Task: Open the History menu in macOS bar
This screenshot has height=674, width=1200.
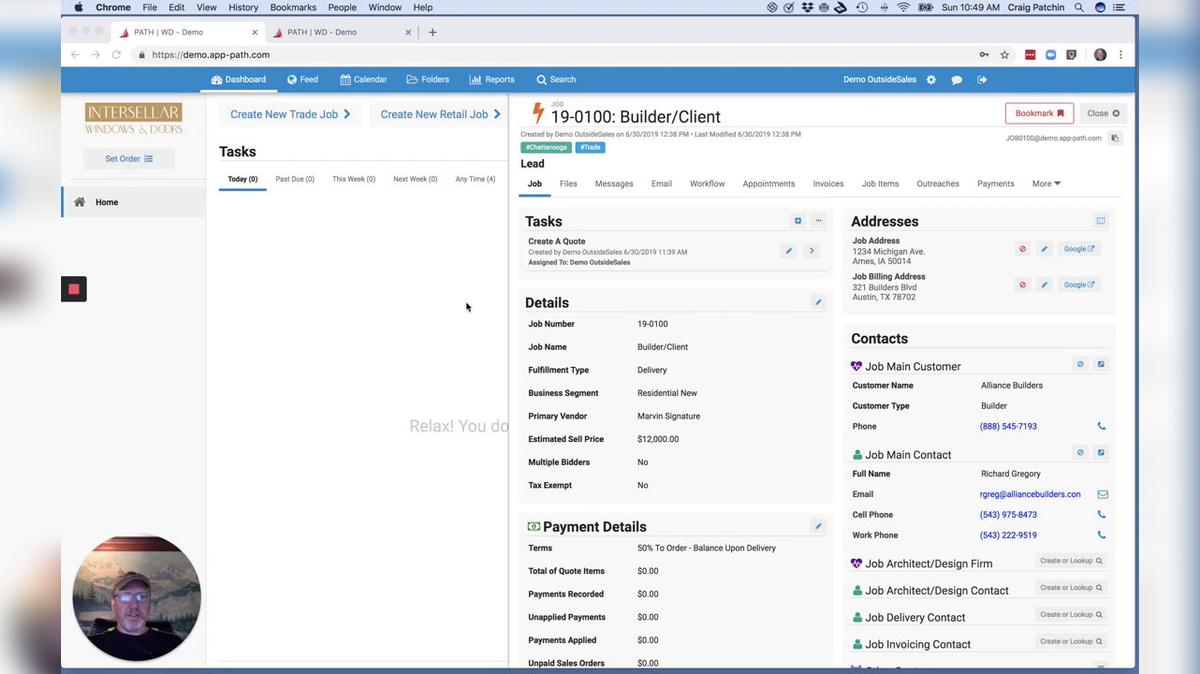Action: [243, 7]
